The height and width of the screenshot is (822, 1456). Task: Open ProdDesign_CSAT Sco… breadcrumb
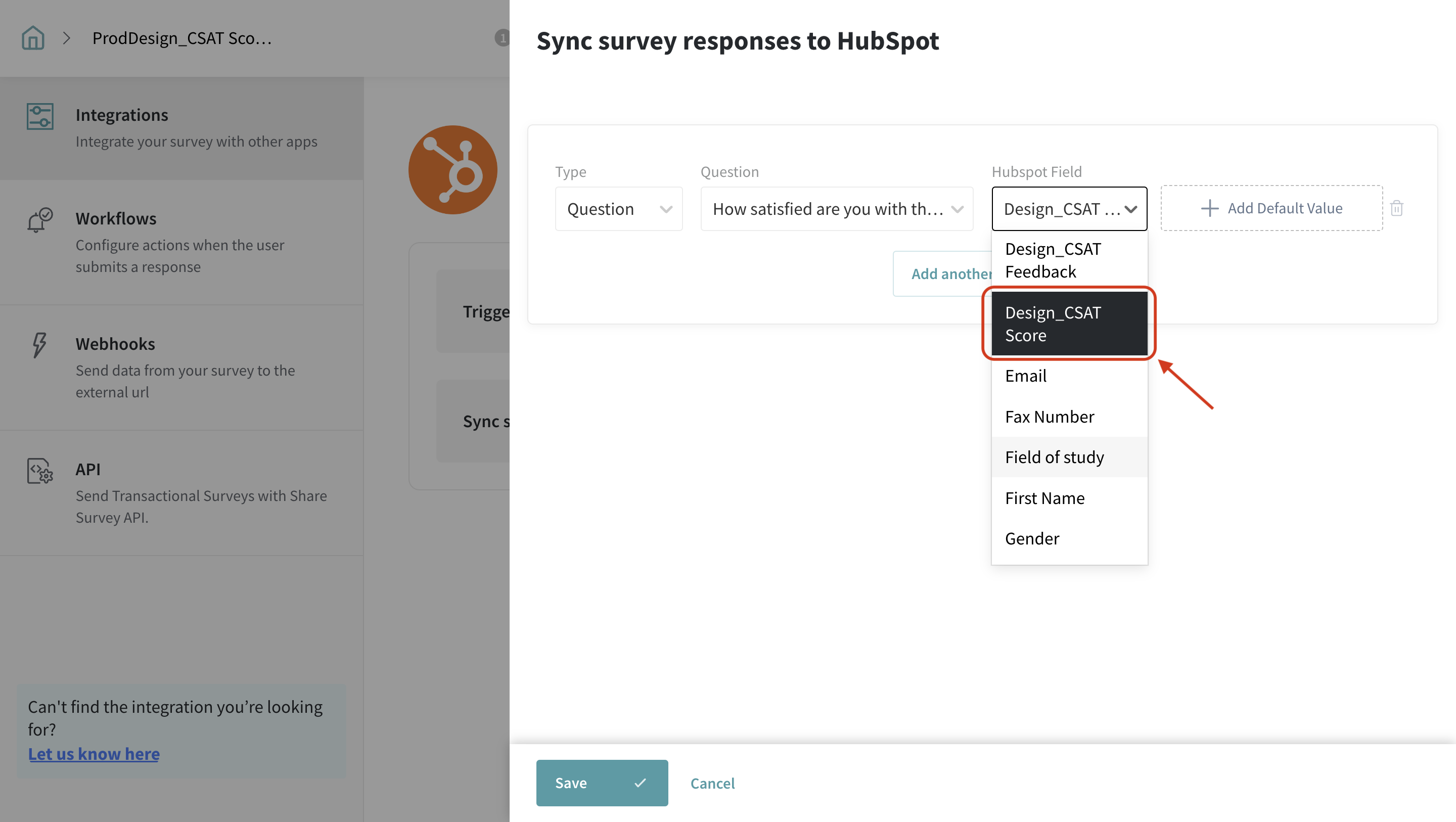[182, 38]
